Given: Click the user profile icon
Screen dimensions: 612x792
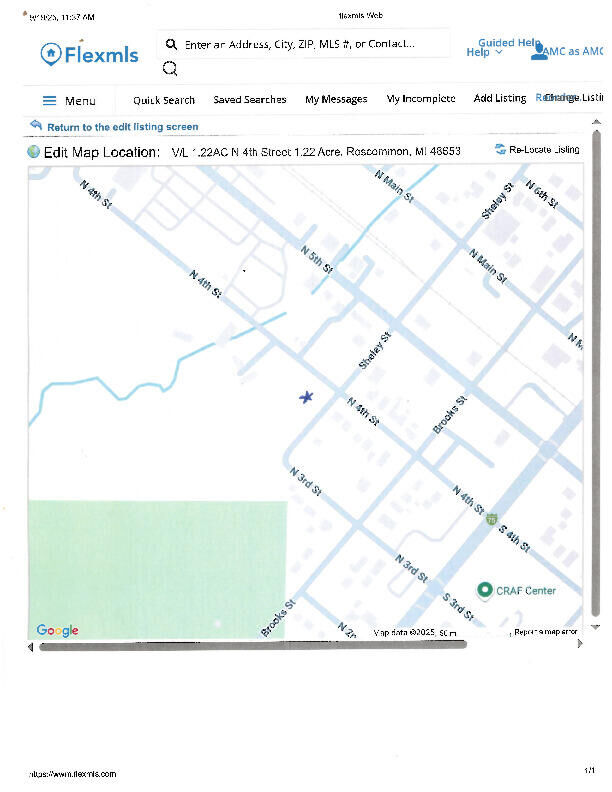Looking at the screenshot, I should 539,51.
